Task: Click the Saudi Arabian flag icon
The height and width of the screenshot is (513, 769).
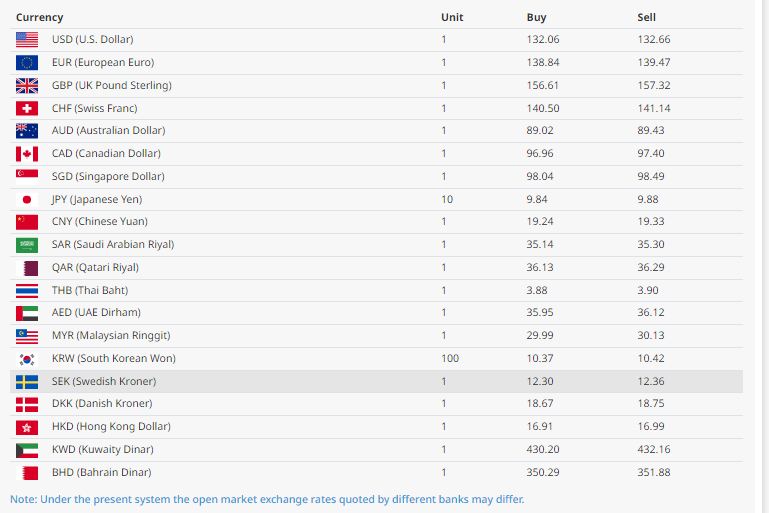Action: click(x=27, y=245)
